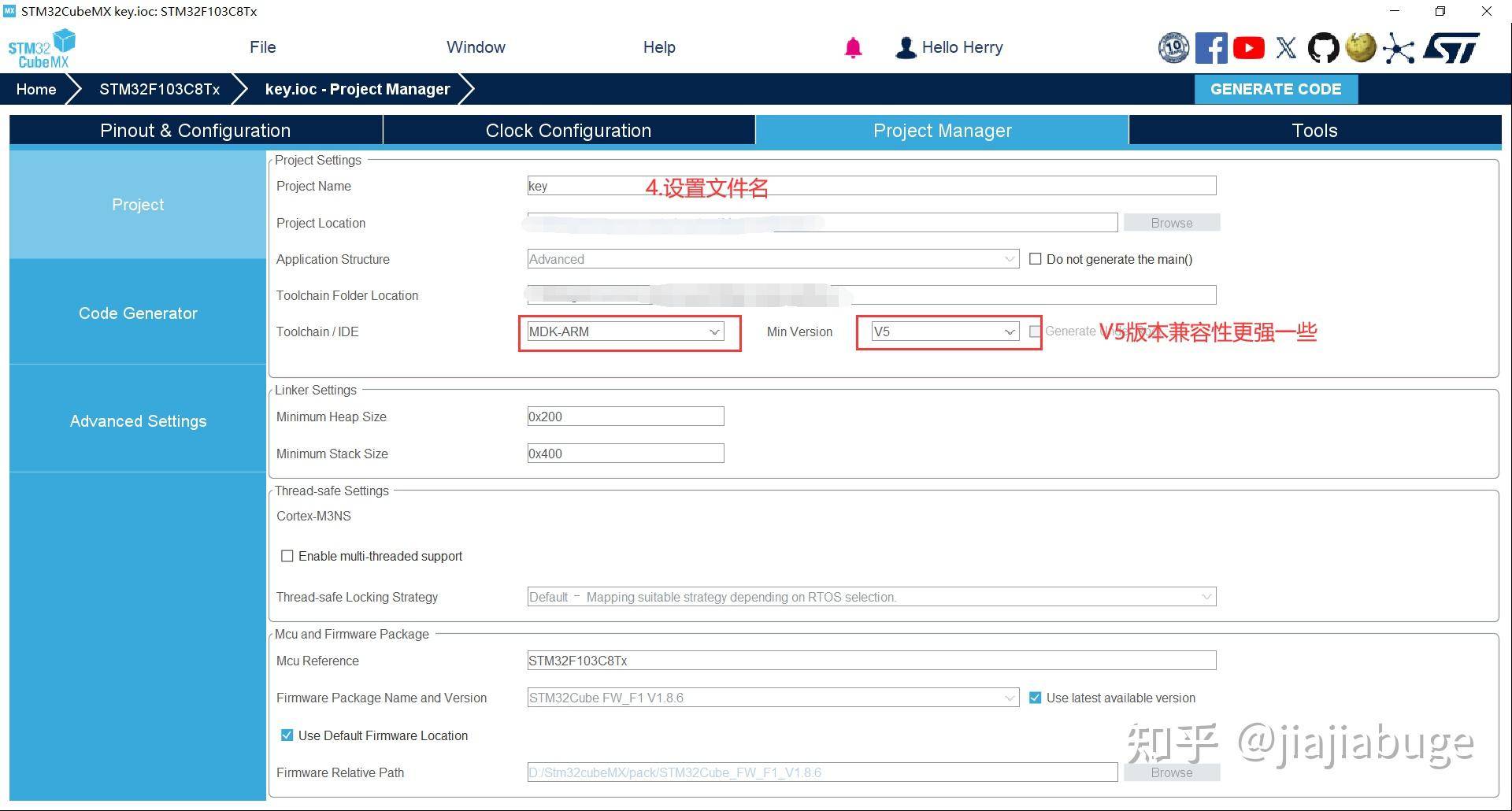Screen dimensions: 1512x811
Task: Click key.ioc - Project Manager breadcrumb
Action: [358, 89]
